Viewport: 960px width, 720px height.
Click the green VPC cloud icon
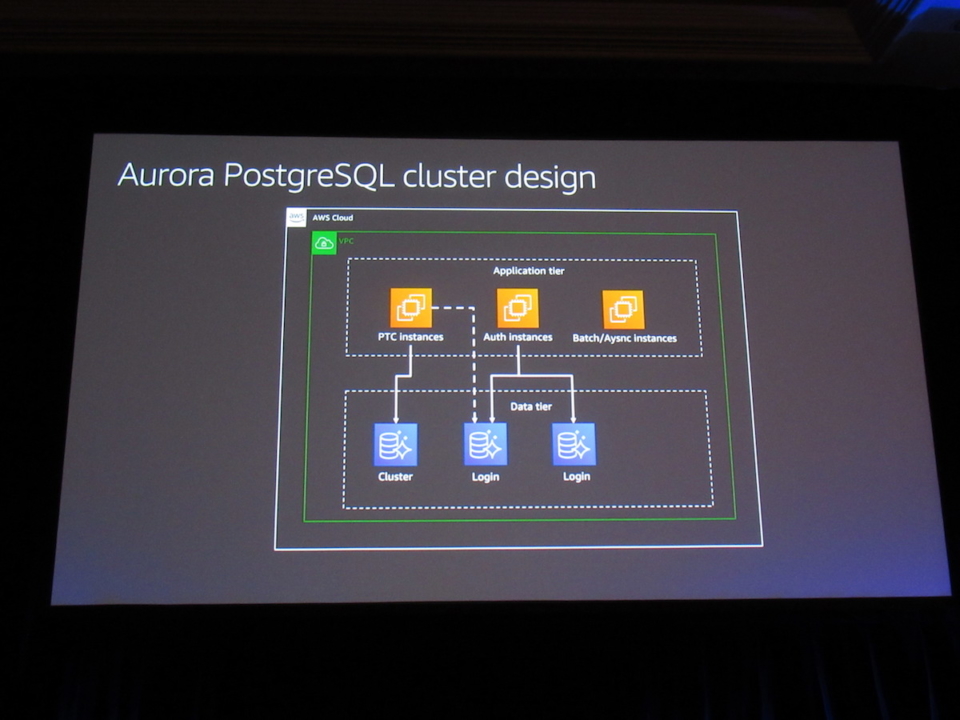pyautogui.click(x=324, y=244)
